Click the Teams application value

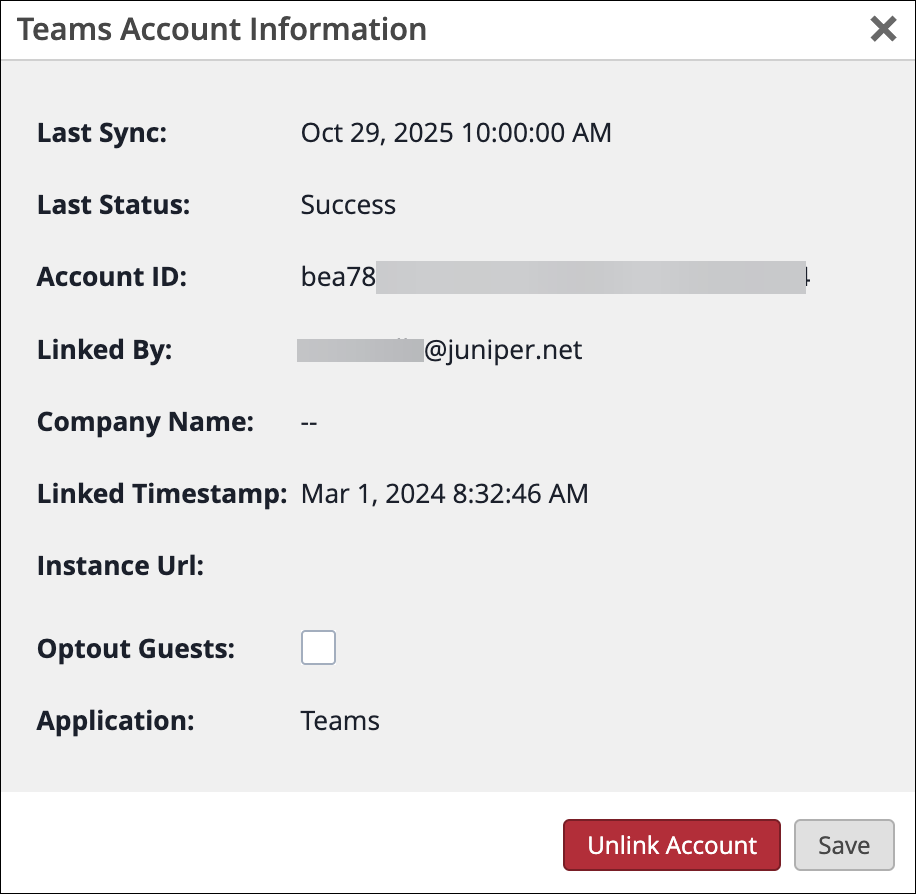(x=340, y=721)
